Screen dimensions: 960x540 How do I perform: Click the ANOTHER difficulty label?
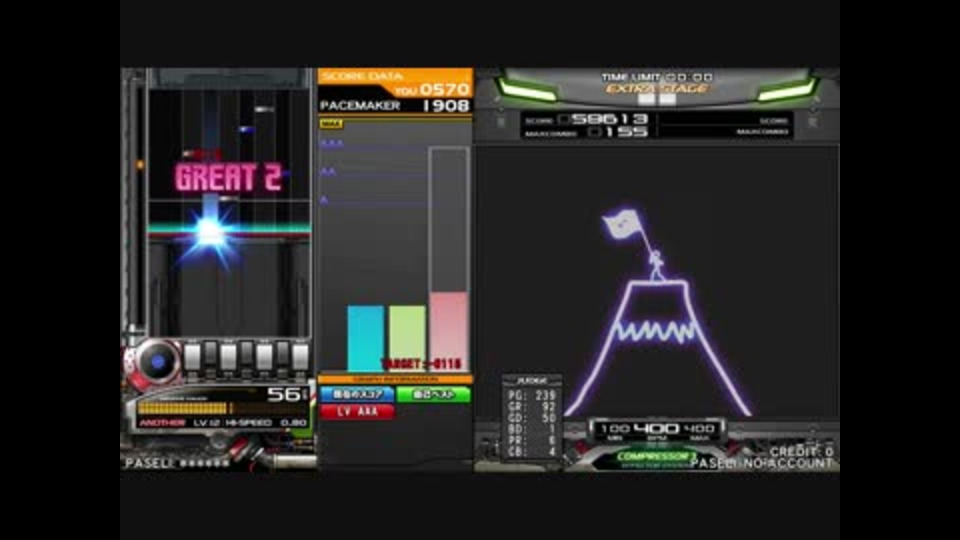[162, 423]
